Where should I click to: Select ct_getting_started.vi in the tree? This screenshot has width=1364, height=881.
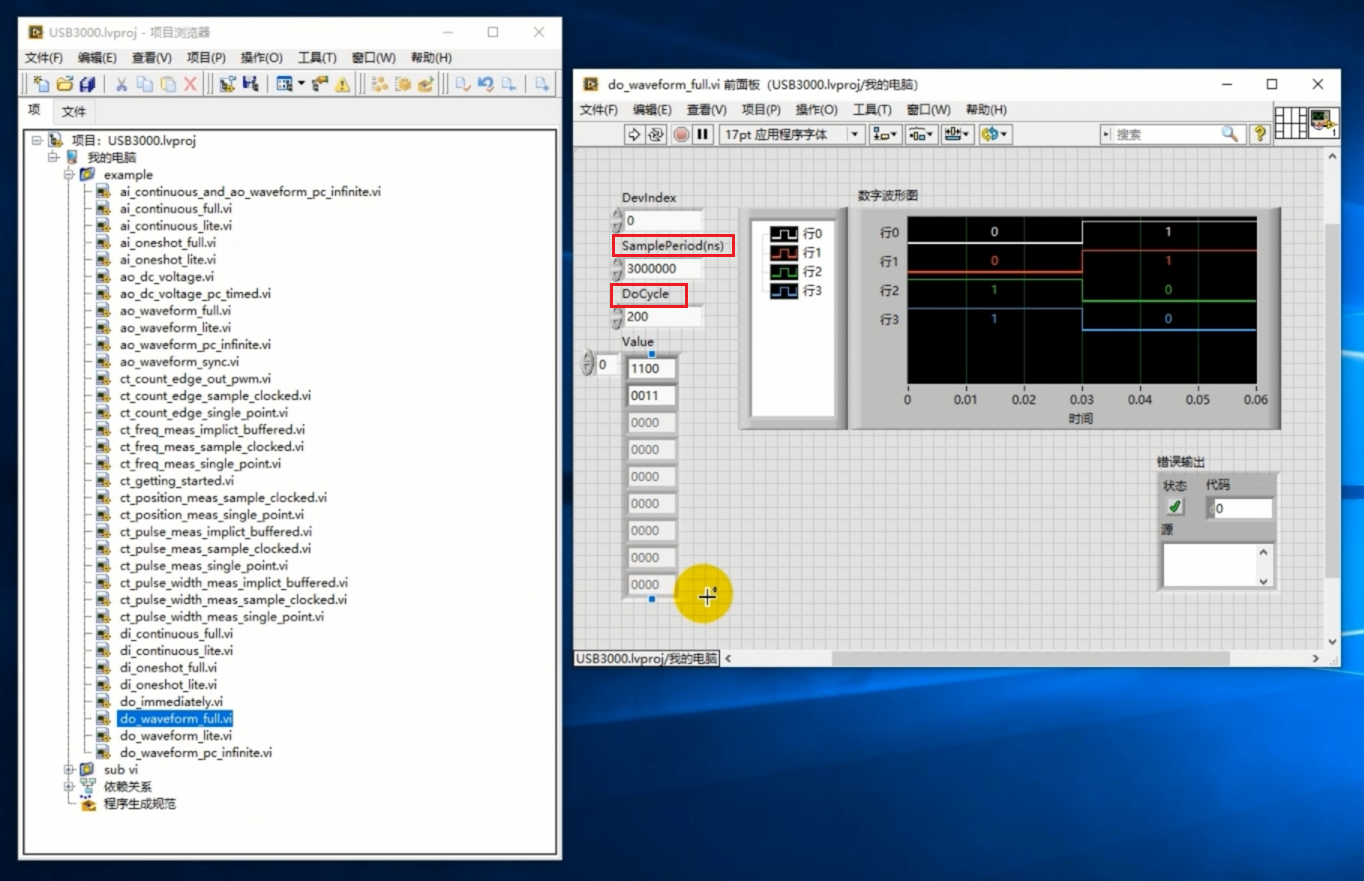(177, 481)
